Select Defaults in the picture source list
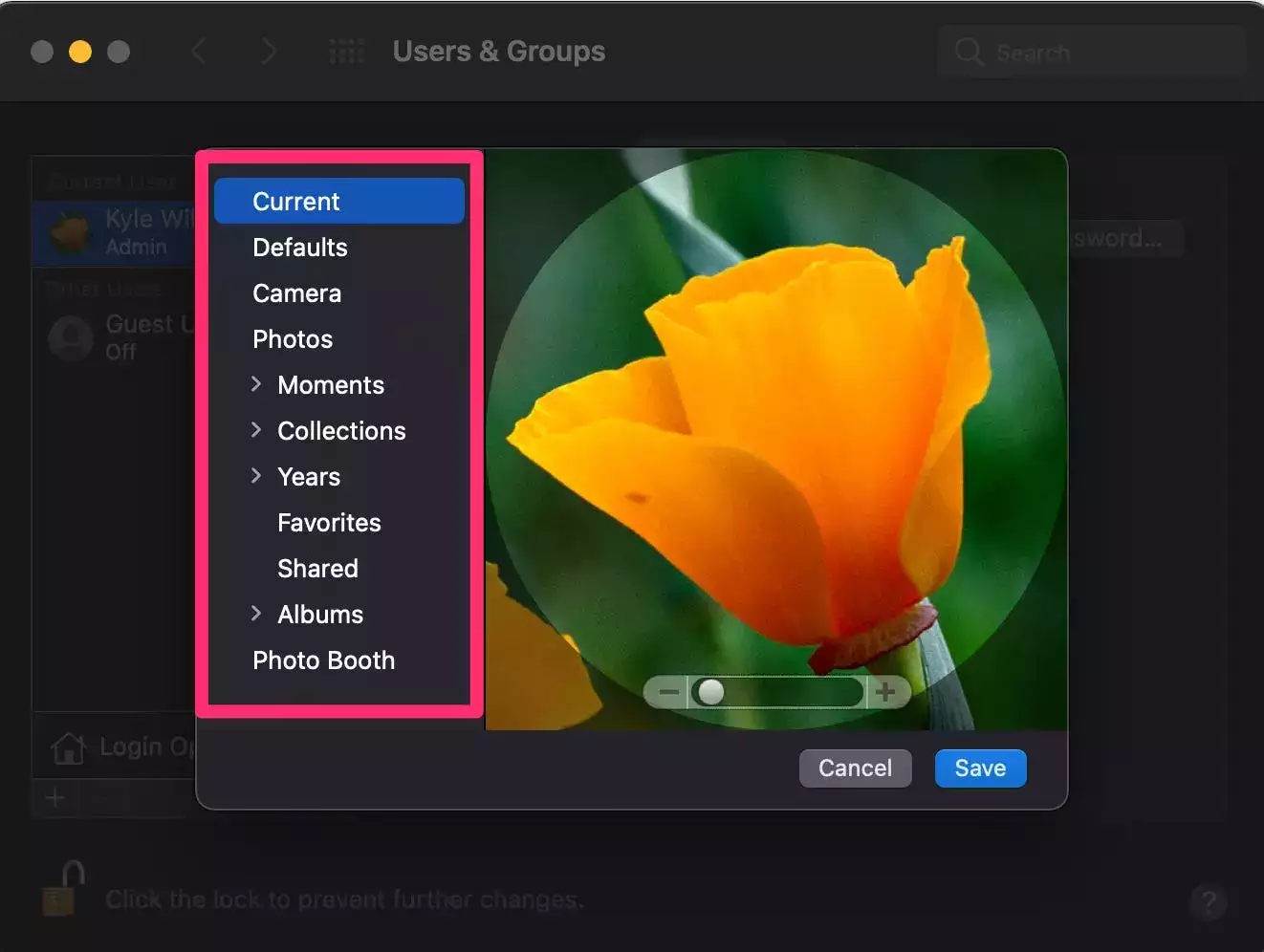Image resolution: width=1264 pixels, height=952 pixels. tap(300, 248)
